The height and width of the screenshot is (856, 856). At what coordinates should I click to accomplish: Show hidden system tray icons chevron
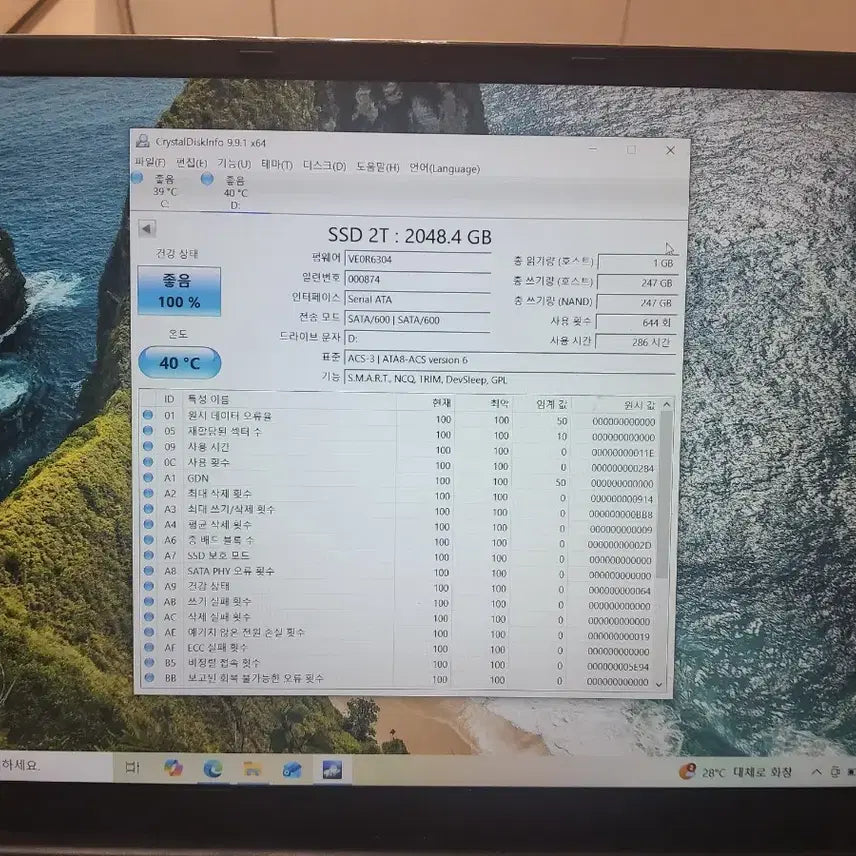click(816, 772)
